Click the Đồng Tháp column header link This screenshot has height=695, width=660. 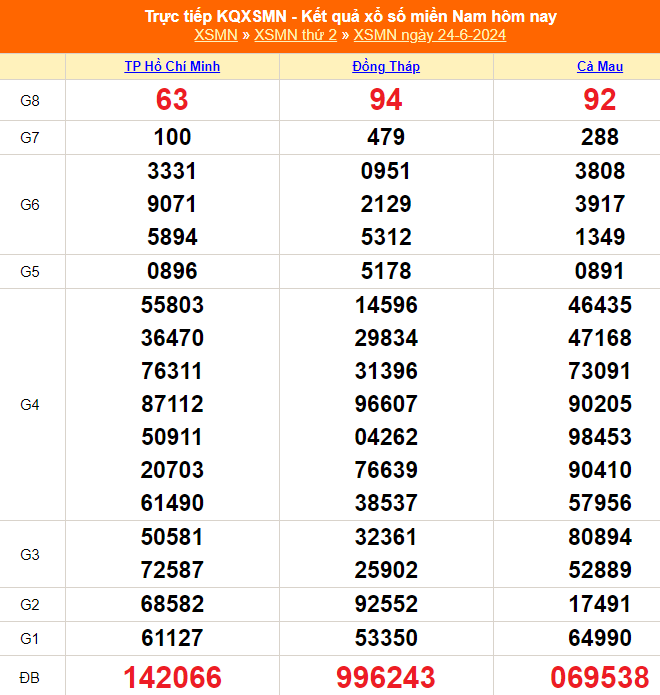click(386, 67)
